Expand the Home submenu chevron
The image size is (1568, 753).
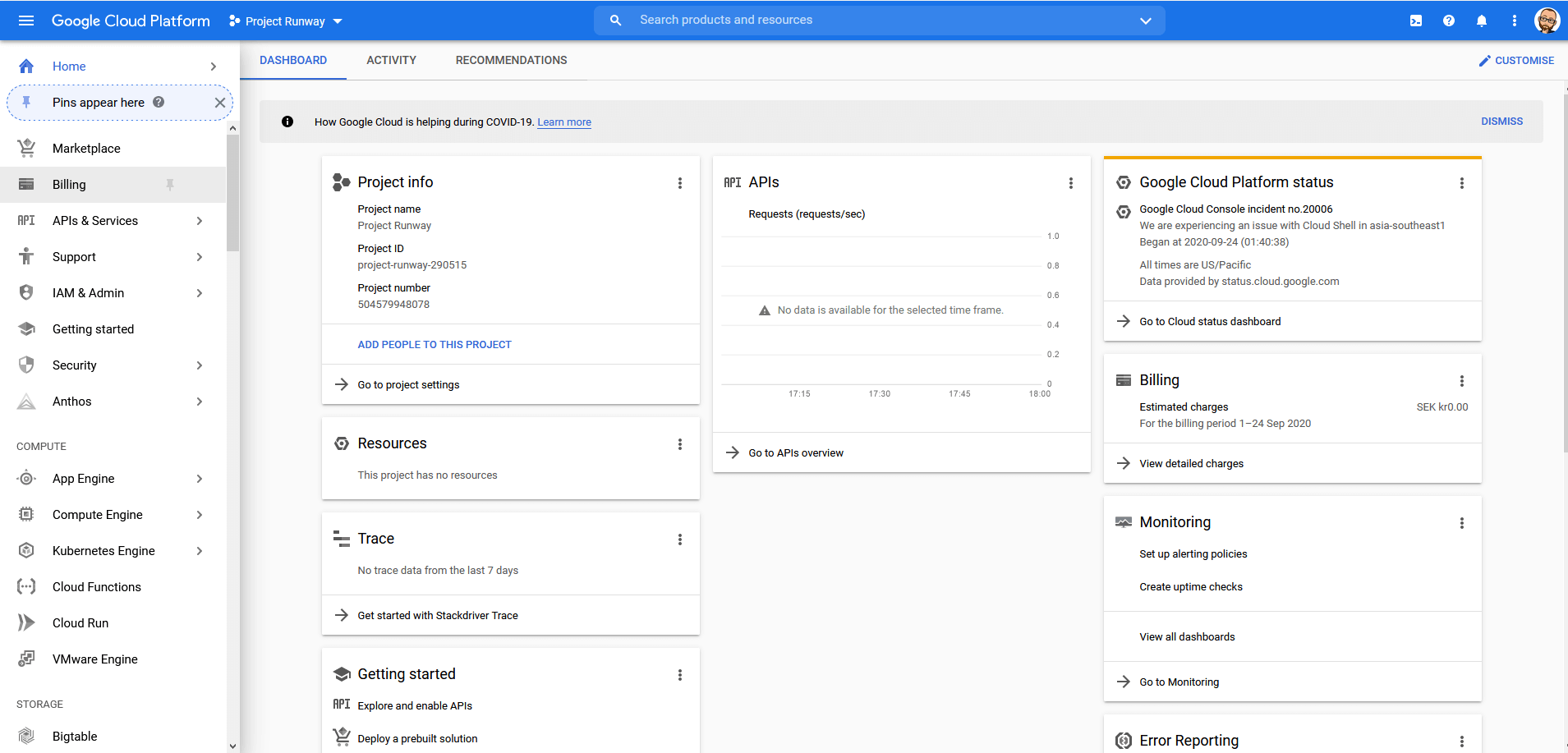pyautogui.click(x=214, y=67)
